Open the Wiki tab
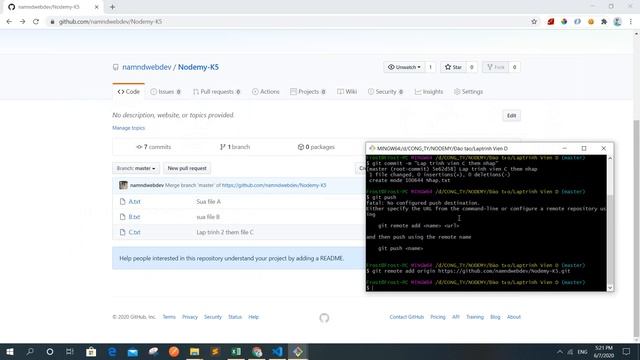Screen dimensions: 640x360 (x=347, y=92)
